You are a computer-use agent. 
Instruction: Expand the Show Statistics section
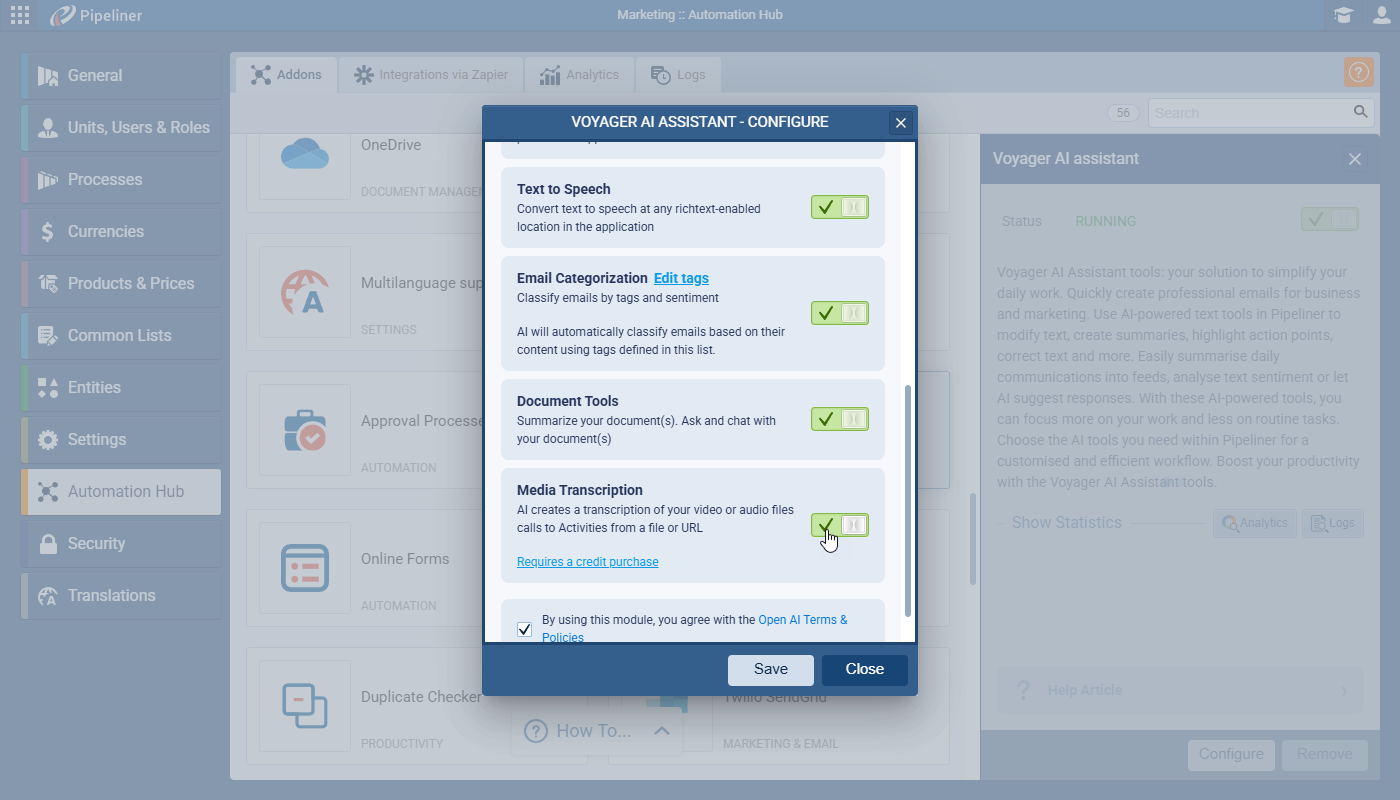(1066, 522)
